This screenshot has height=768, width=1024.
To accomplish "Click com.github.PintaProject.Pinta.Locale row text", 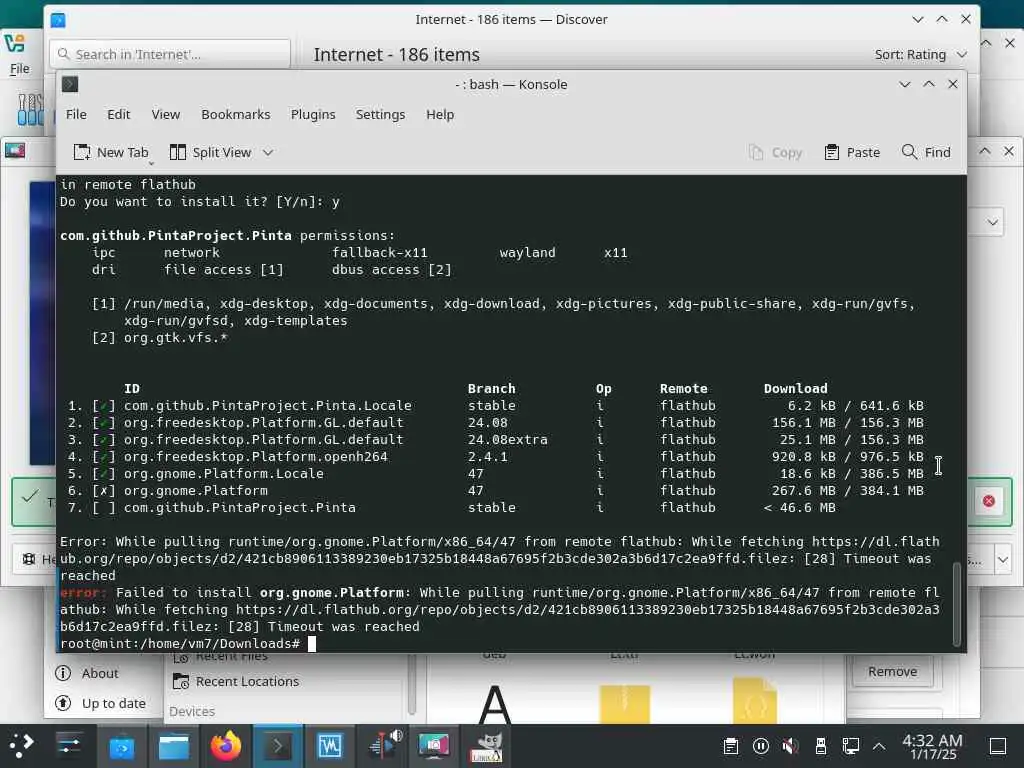I will [268, 406].
